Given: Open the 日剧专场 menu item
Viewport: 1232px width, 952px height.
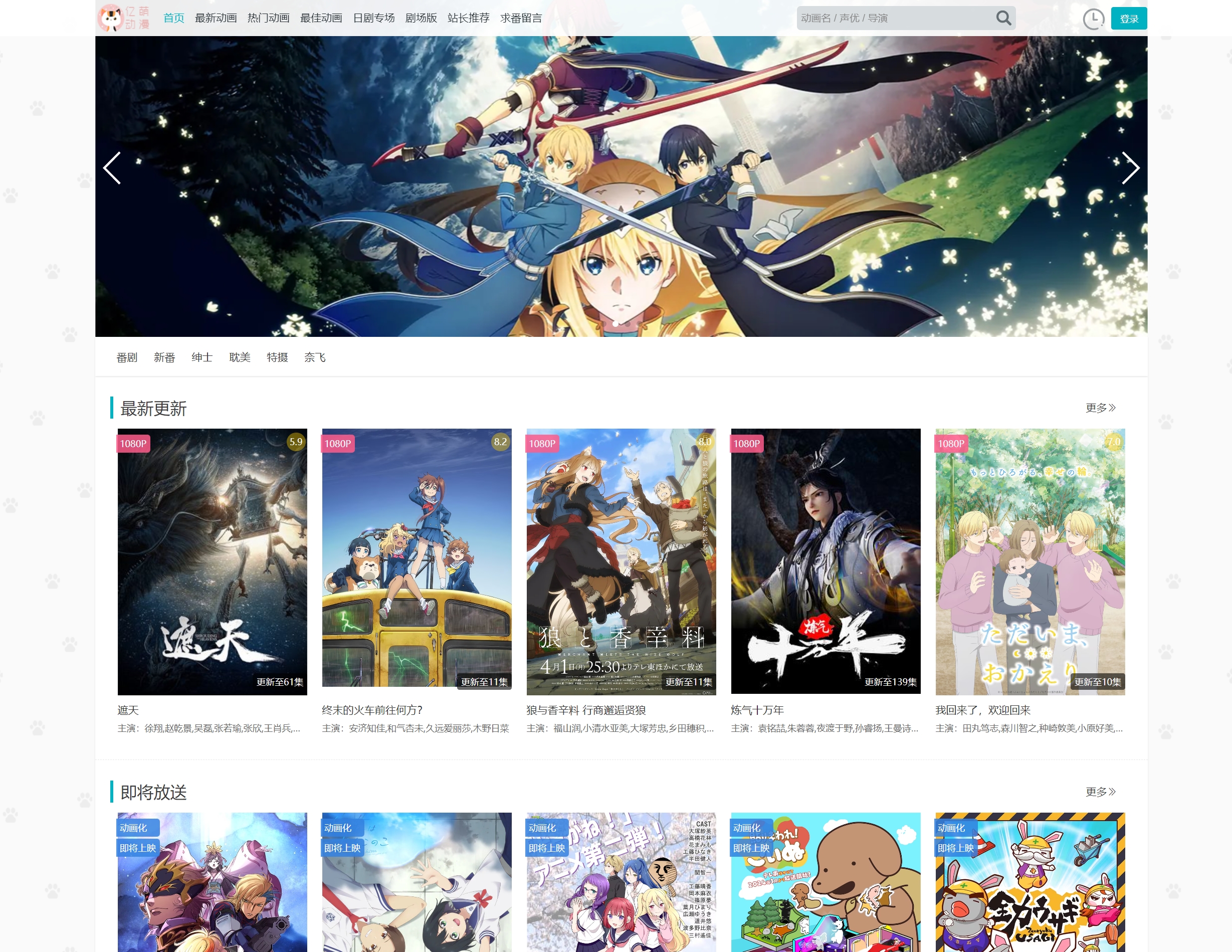Looking at the screenshot, I should (x=373, y=18).
